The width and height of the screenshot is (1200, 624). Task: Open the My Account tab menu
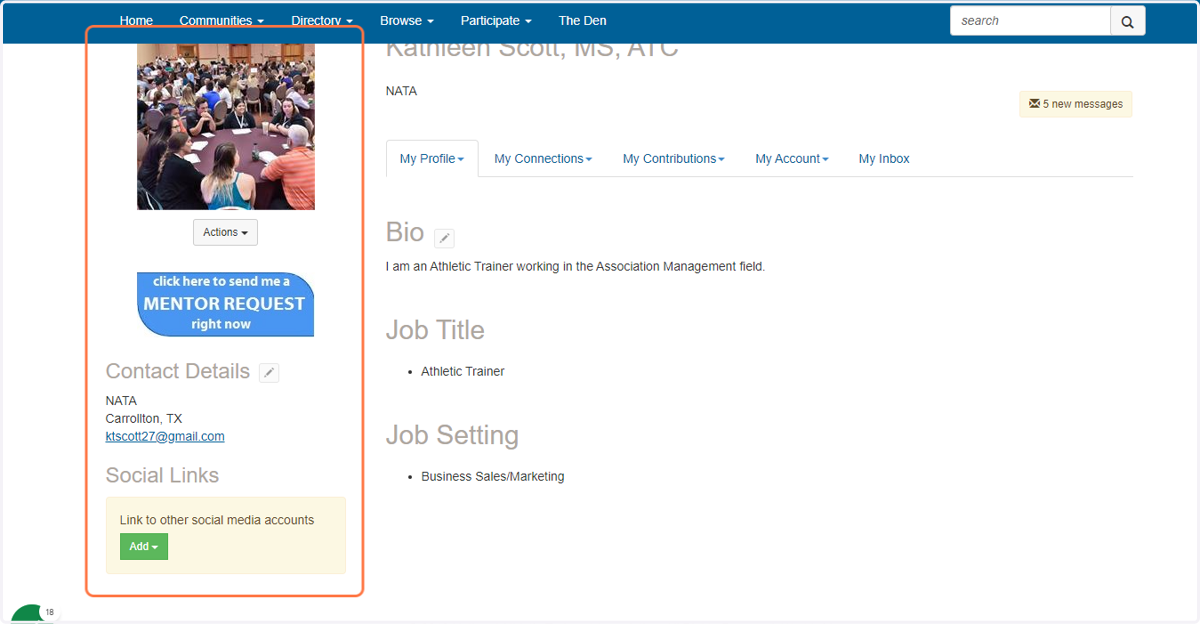click(x=792, y=159)
